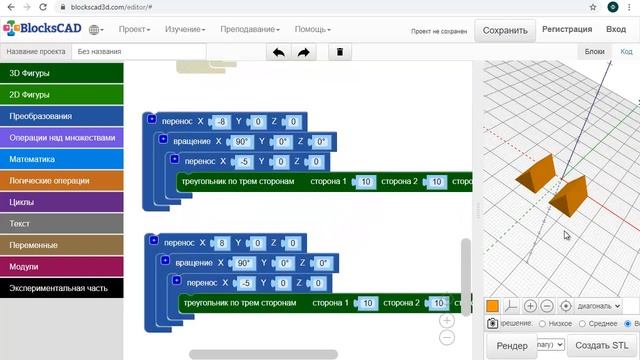Viewport: 640px width, 360px height.
Task: Open the browser profile avatar
Action: (613, 7)
